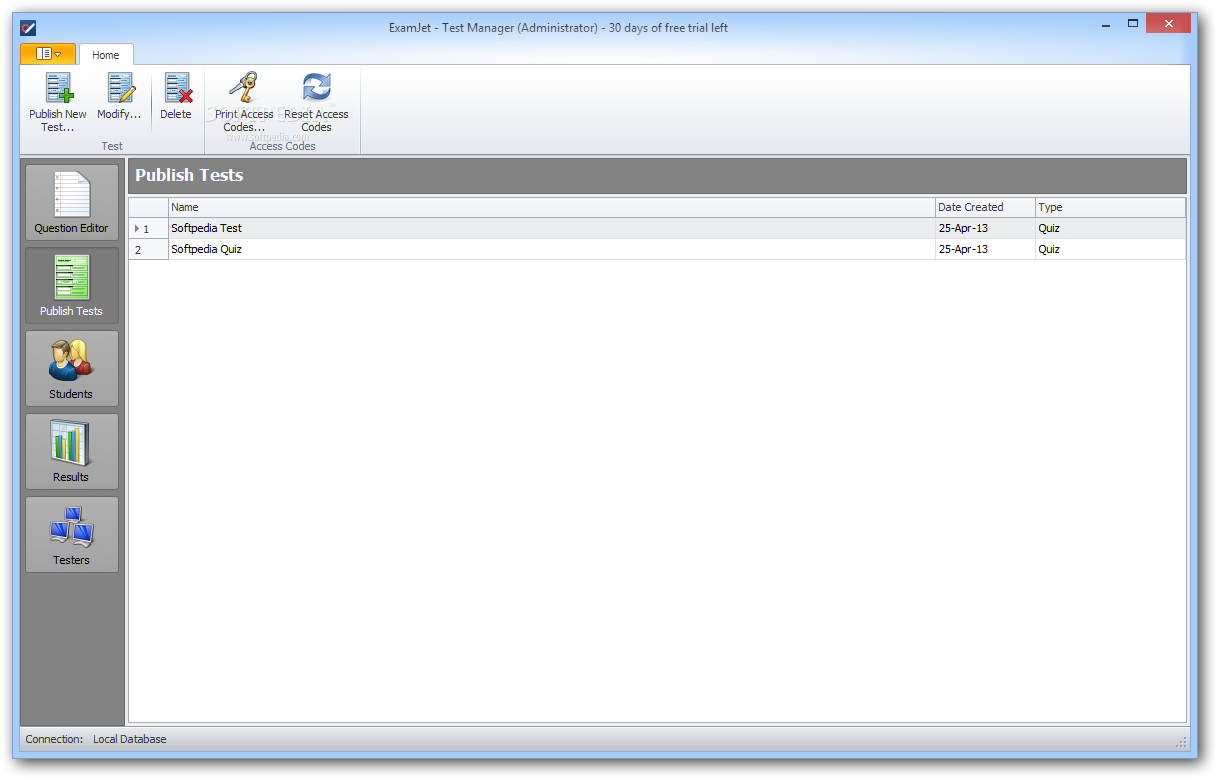Sort by the Date Created column
This screenshot has width=1218, height=779.
point(984,207)
